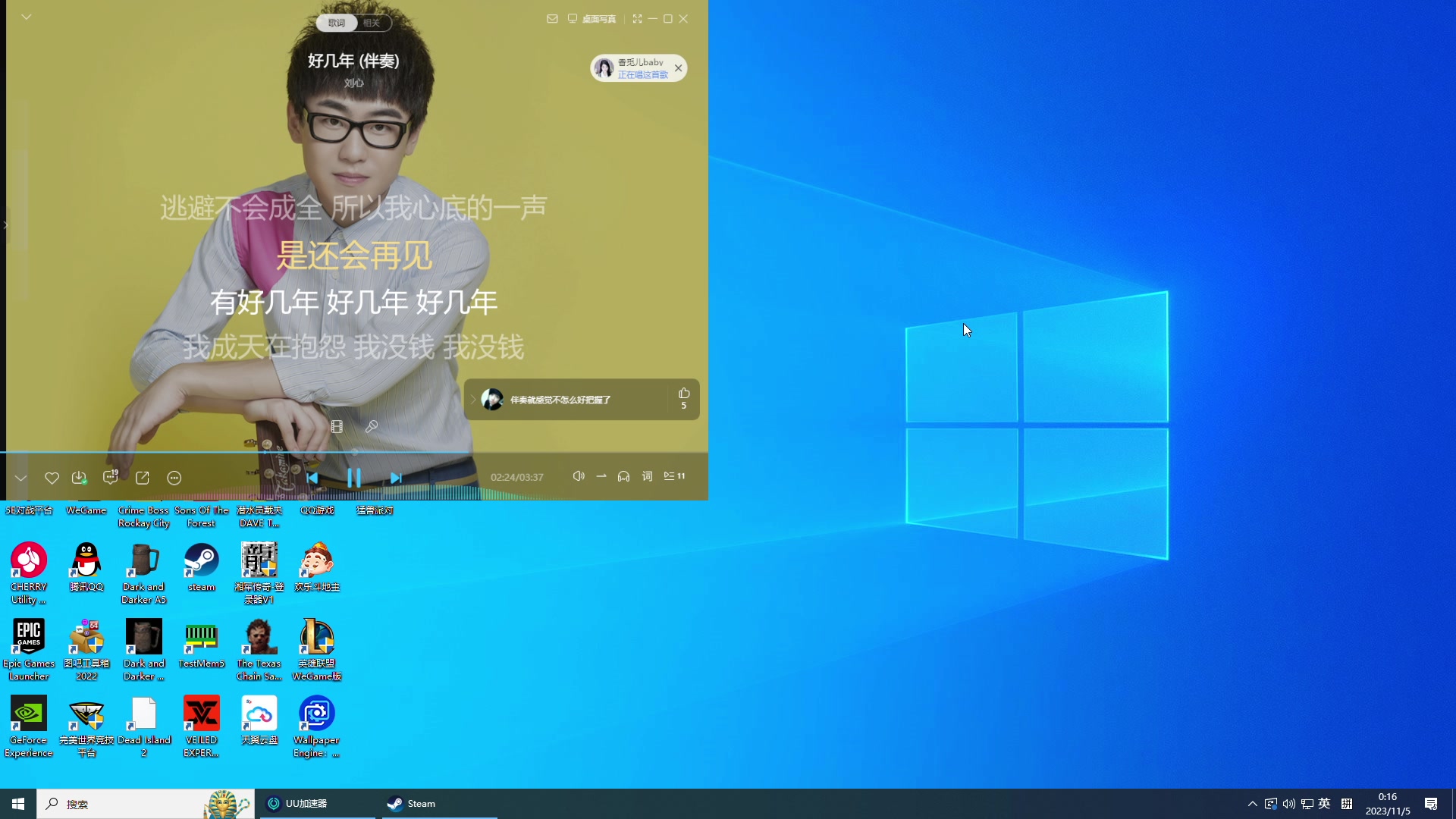Switch to the 歌词 lyrics tab
Viewport: 1456px width, 819px height.
[337, 23]
